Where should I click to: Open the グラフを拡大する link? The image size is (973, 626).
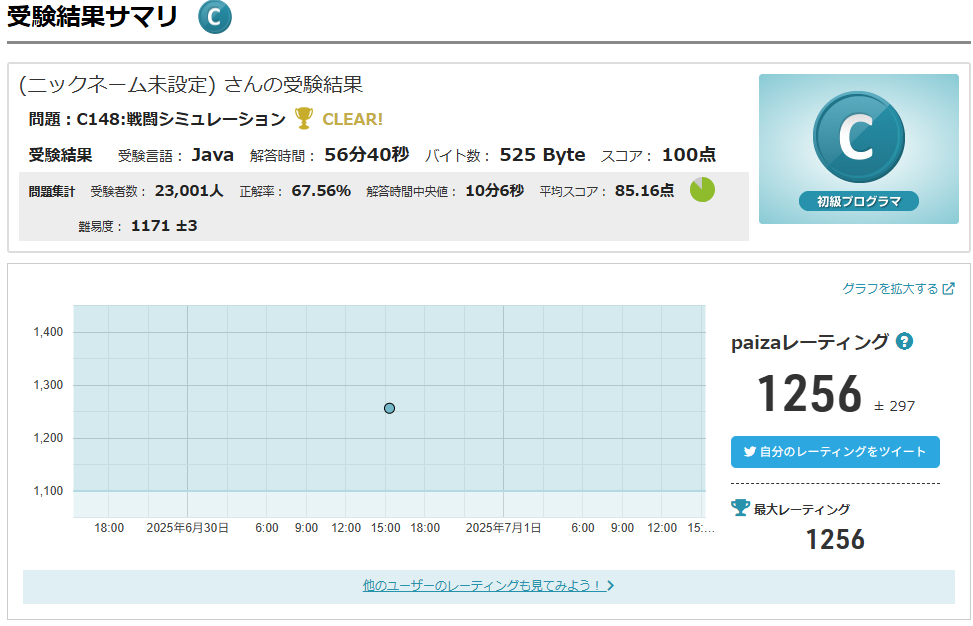[889, 289]
